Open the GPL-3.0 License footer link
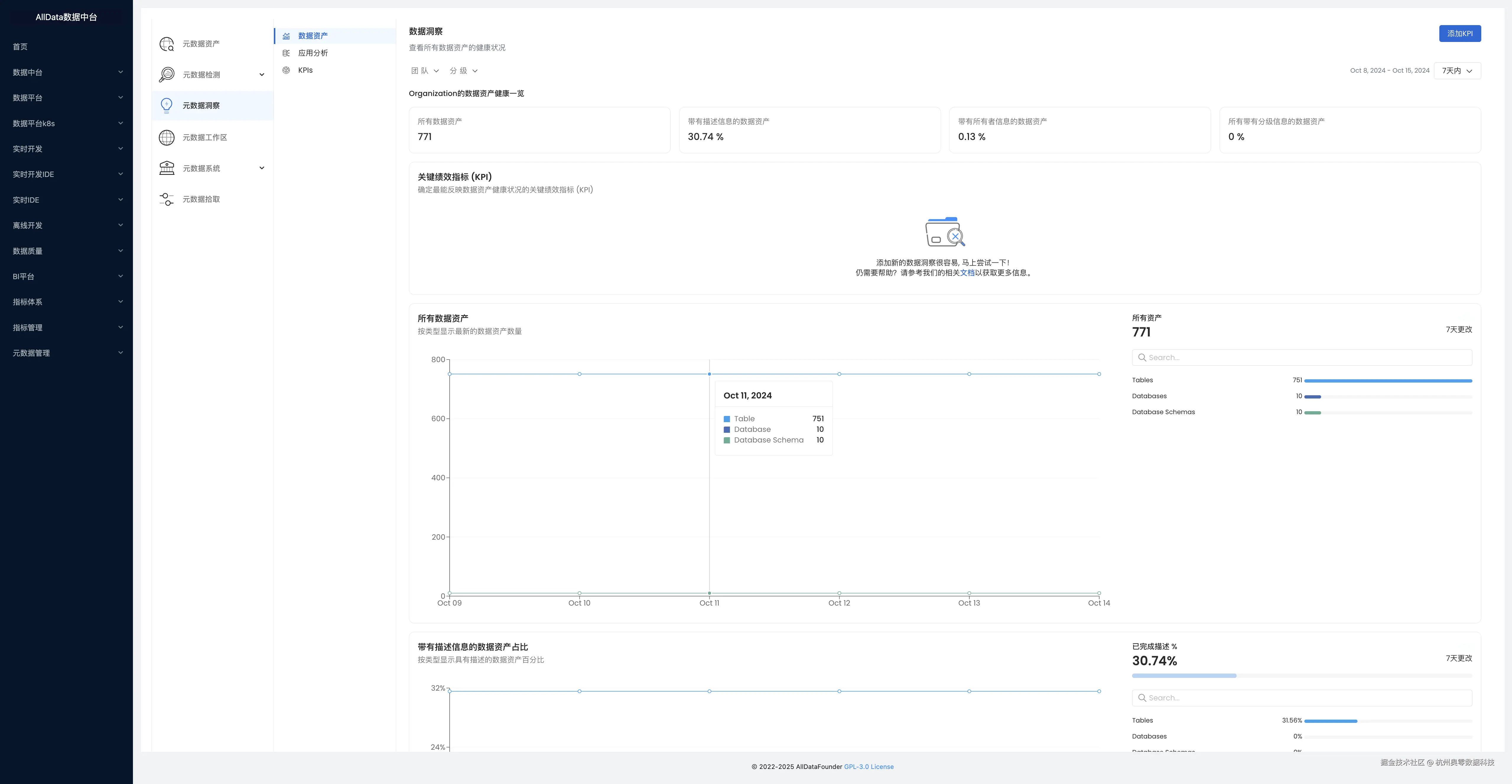Image resolution: width=1512 pixels, height=784 pixels. (869, 767)
